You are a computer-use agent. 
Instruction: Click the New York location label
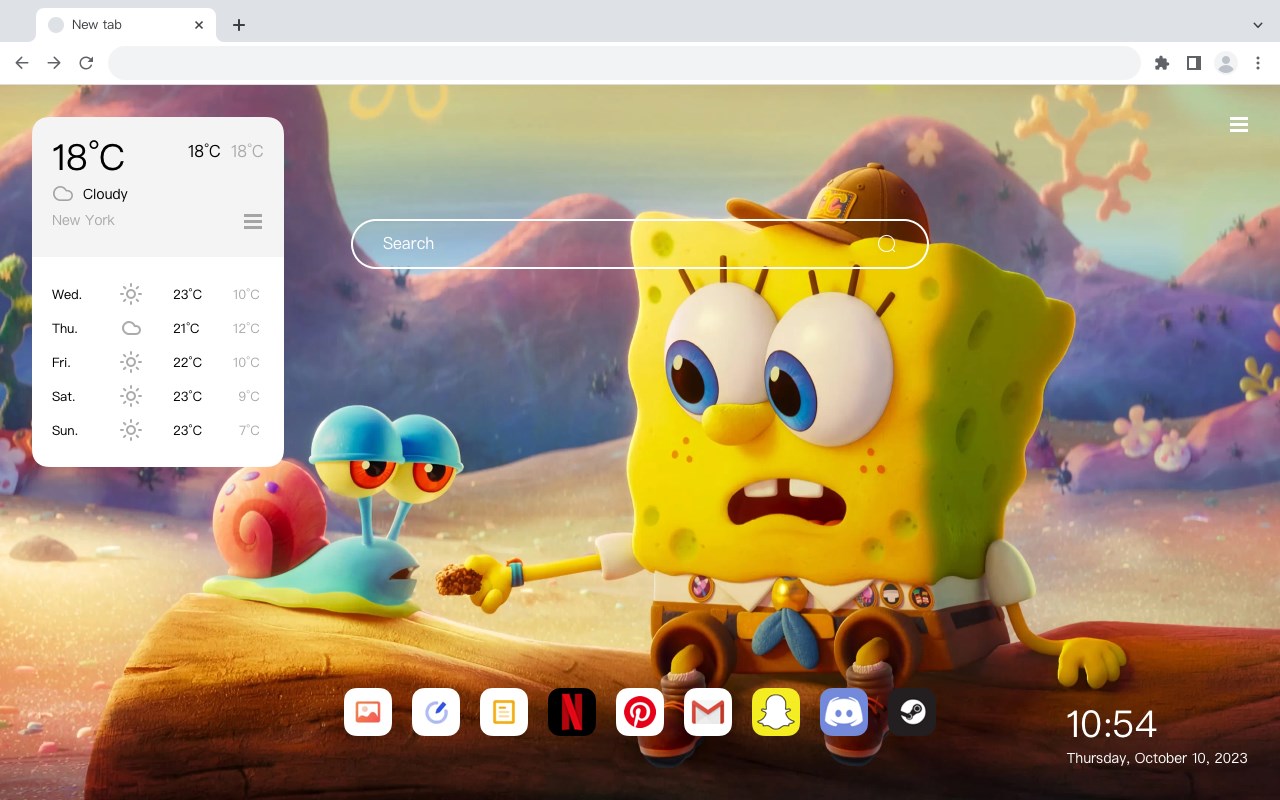click(x=83, y=220)
